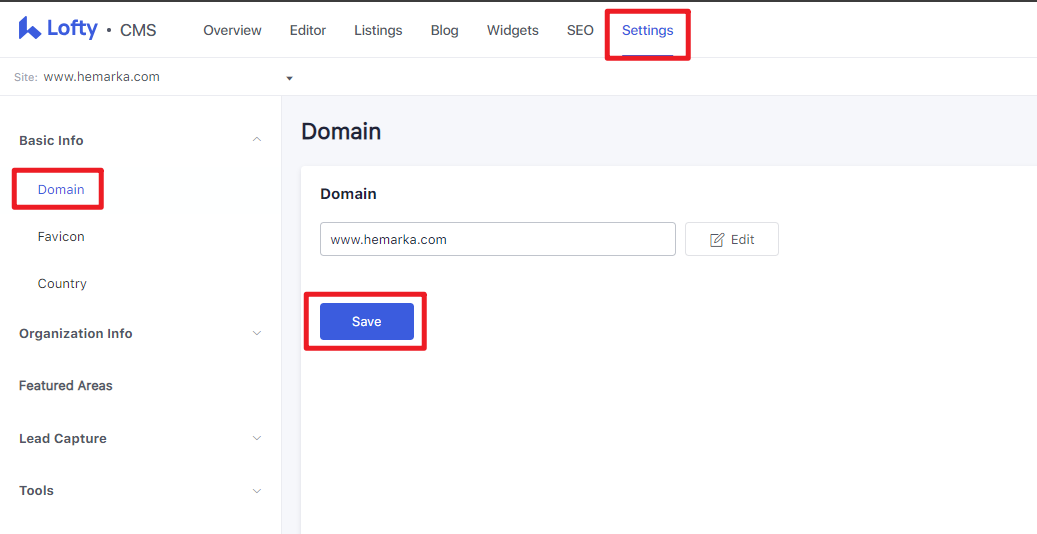
Task: Open the Favicon settings page
Action: point(61,237)
